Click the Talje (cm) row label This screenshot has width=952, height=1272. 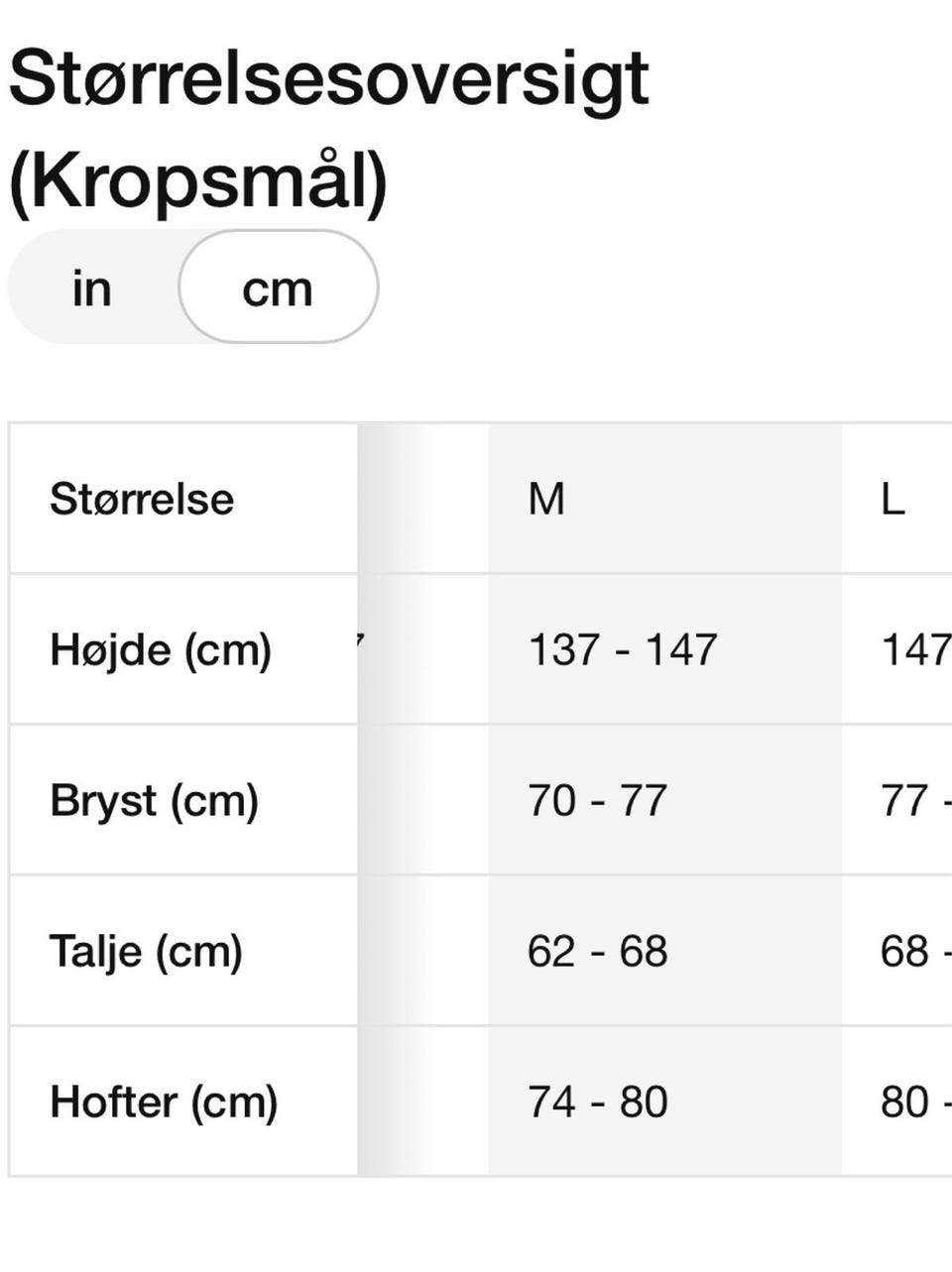(147, 952)
